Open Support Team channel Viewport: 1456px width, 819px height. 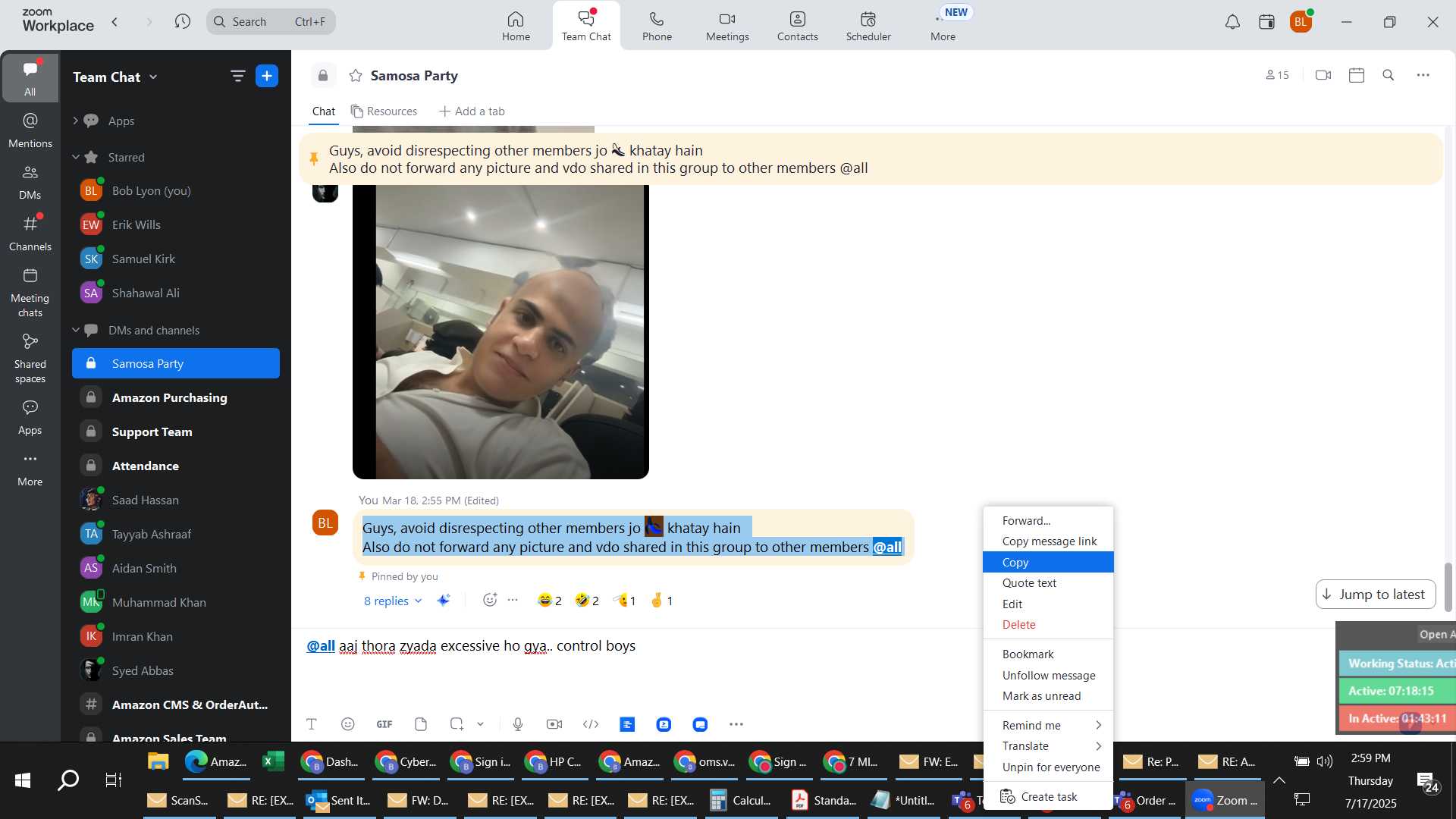[x=176, y=431]
